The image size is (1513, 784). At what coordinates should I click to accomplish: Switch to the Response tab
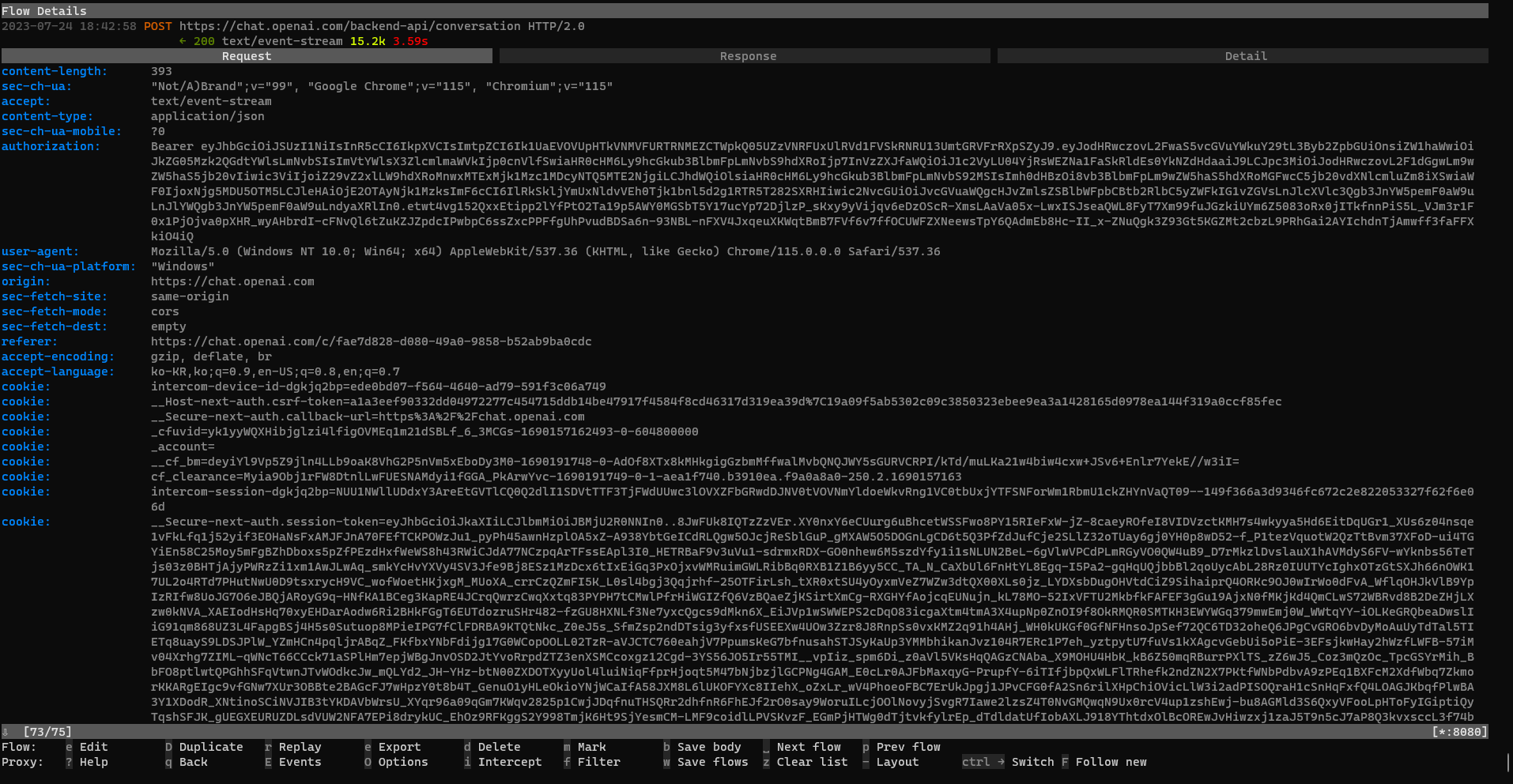[x=746, y=55]
